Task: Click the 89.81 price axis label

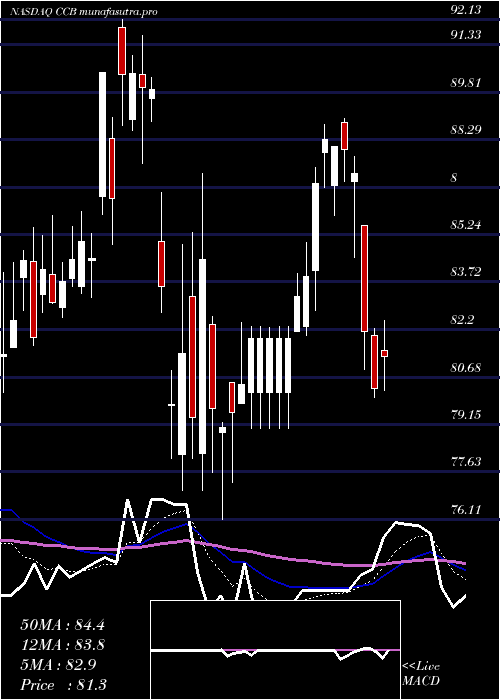Action: pos(466,83)
